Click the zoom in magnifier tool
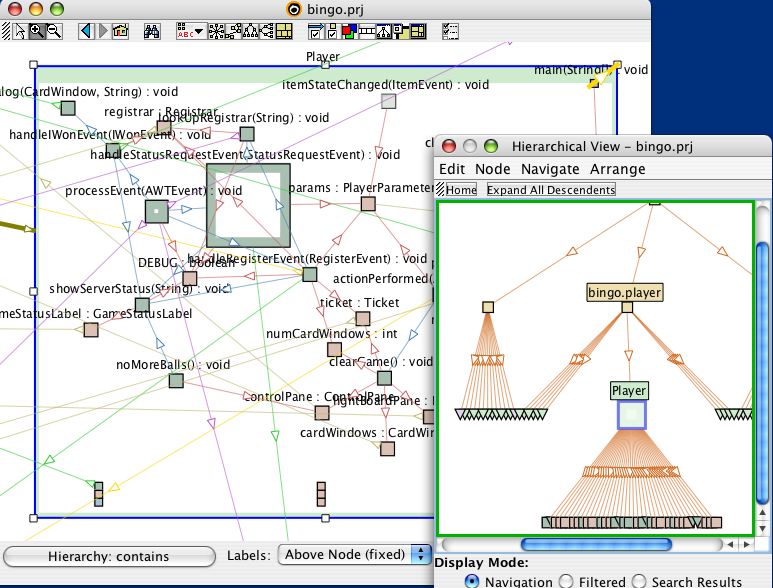Screen dimensions: 773x588 pos(37,31)
